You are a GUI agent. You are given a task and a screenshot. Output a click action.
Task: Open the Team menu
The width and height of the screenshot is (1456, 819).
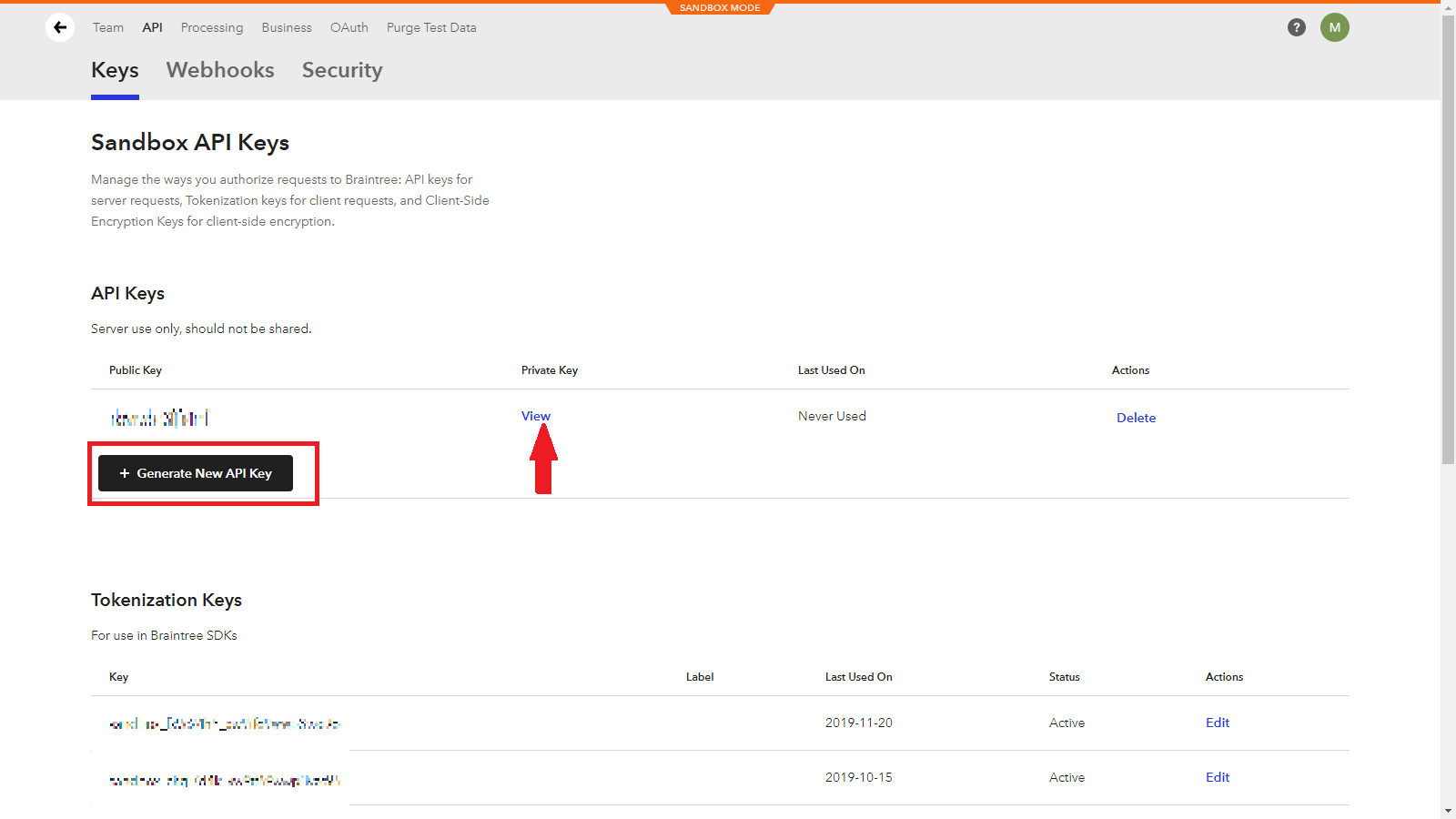[x=108, y=27]
